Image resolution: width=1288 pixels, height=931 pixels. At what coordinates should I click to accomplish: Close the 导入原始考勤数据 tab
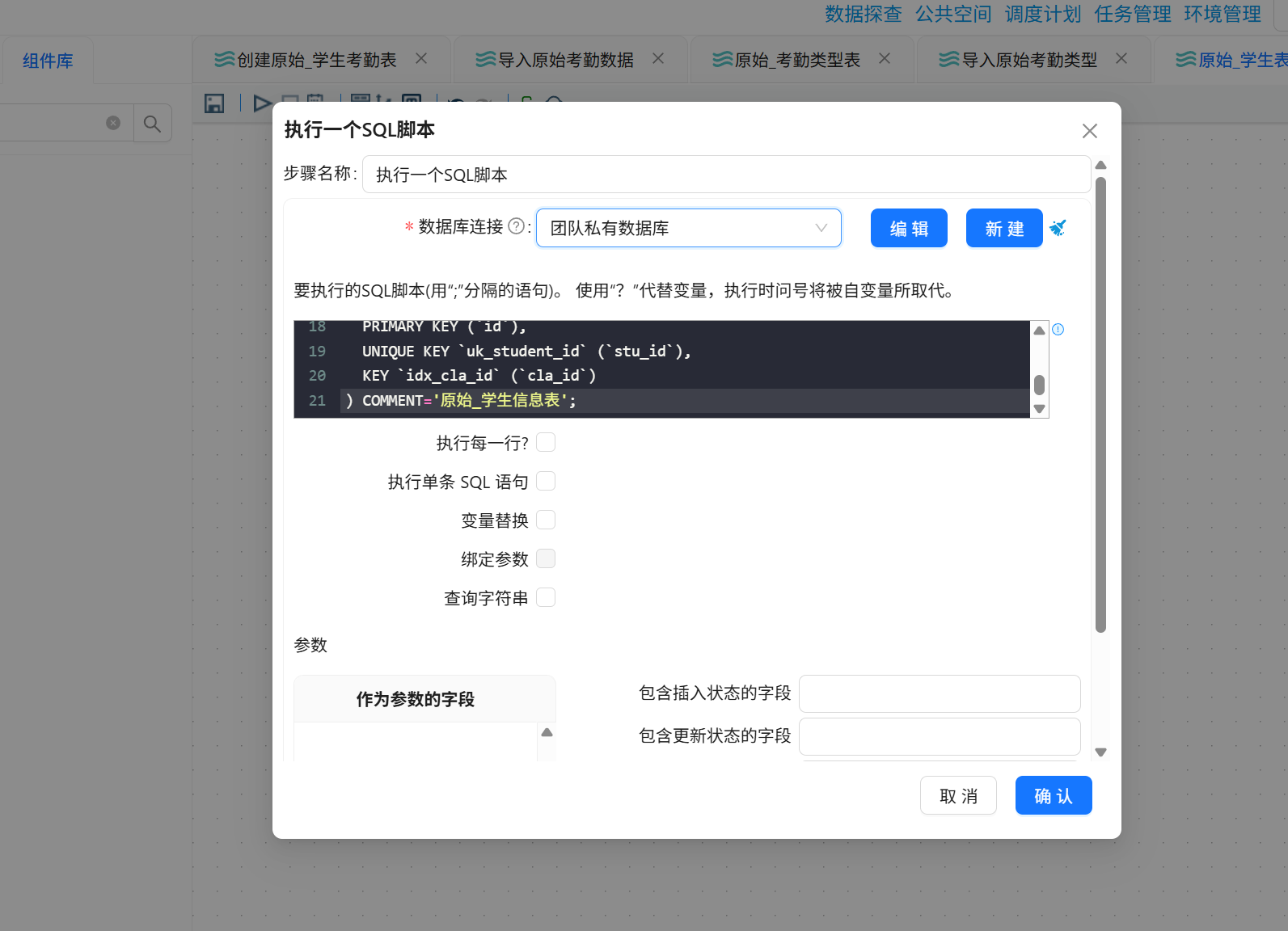pyautogui.click(x=658, y=58)
